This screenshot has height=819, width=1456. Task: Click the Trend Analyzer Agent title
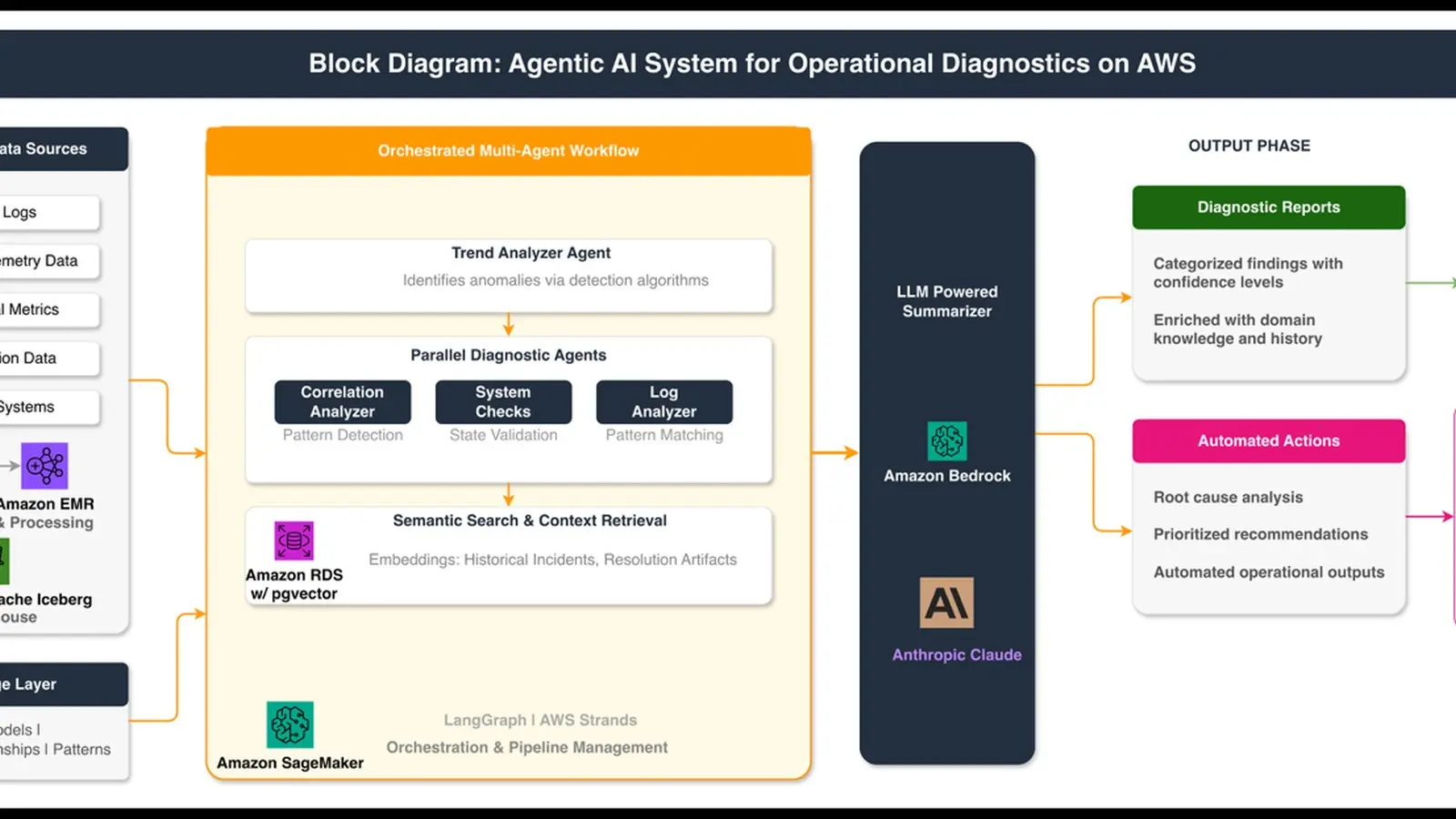531,253
